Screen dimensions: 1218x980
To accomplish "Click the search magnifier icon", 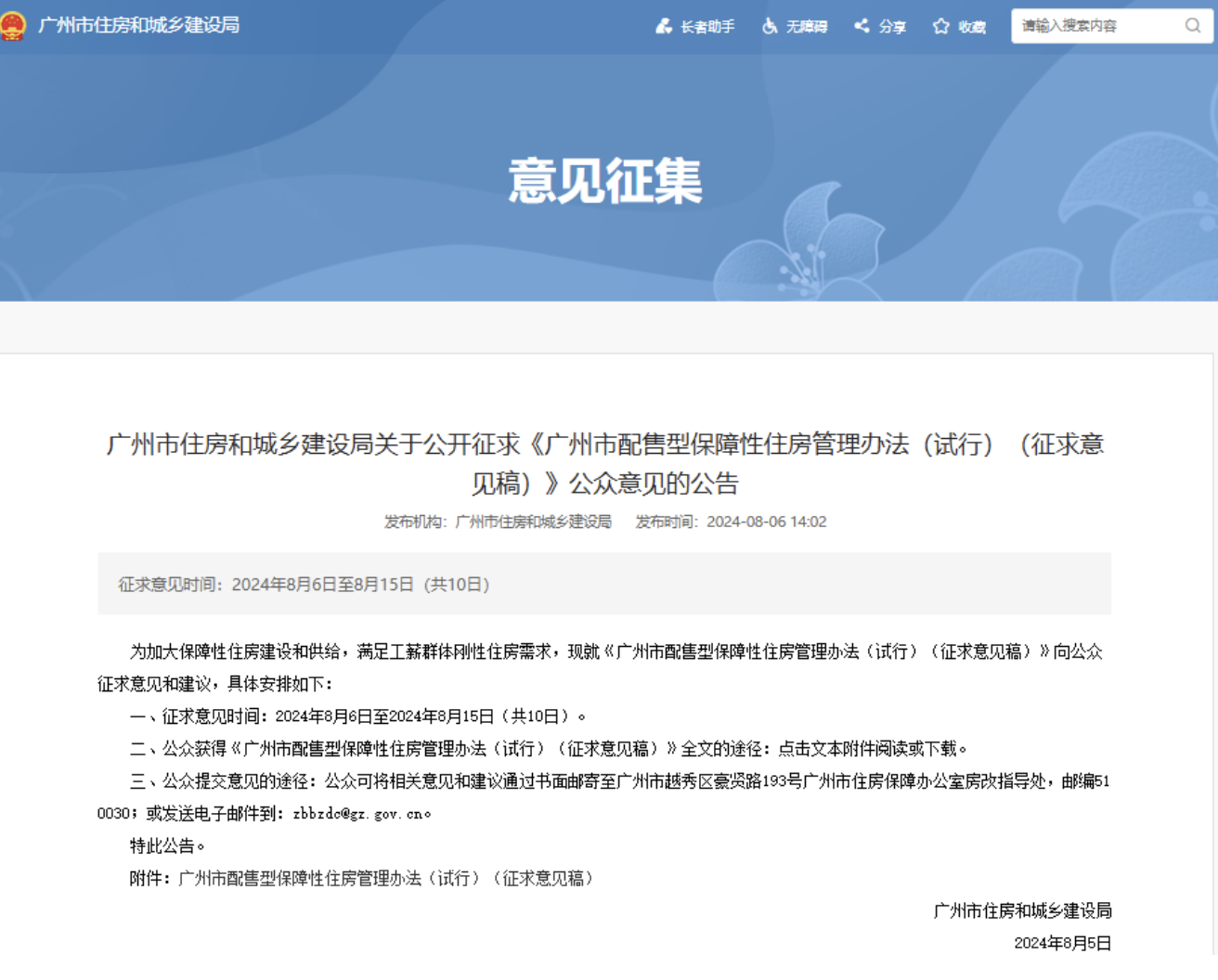I will point(1193,26).
